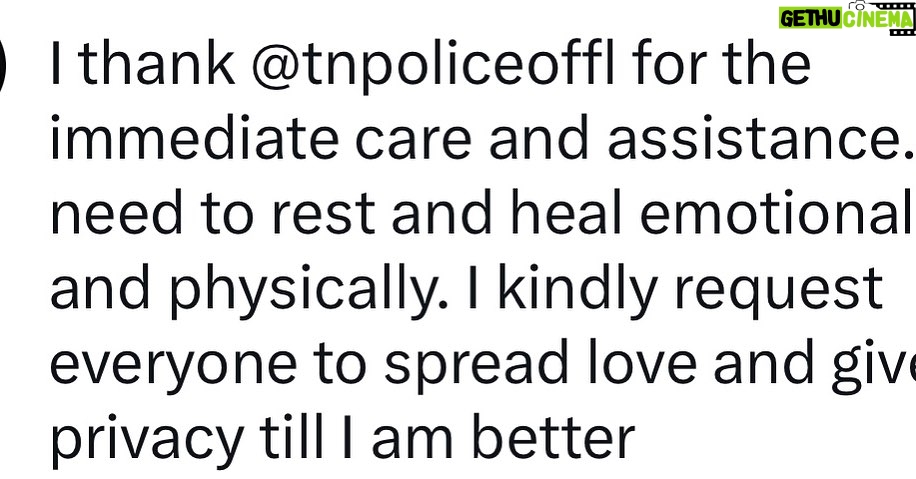Select the green GETHU logo block
The height and width of the screenshot is (479, 916).
coord(810,18)
